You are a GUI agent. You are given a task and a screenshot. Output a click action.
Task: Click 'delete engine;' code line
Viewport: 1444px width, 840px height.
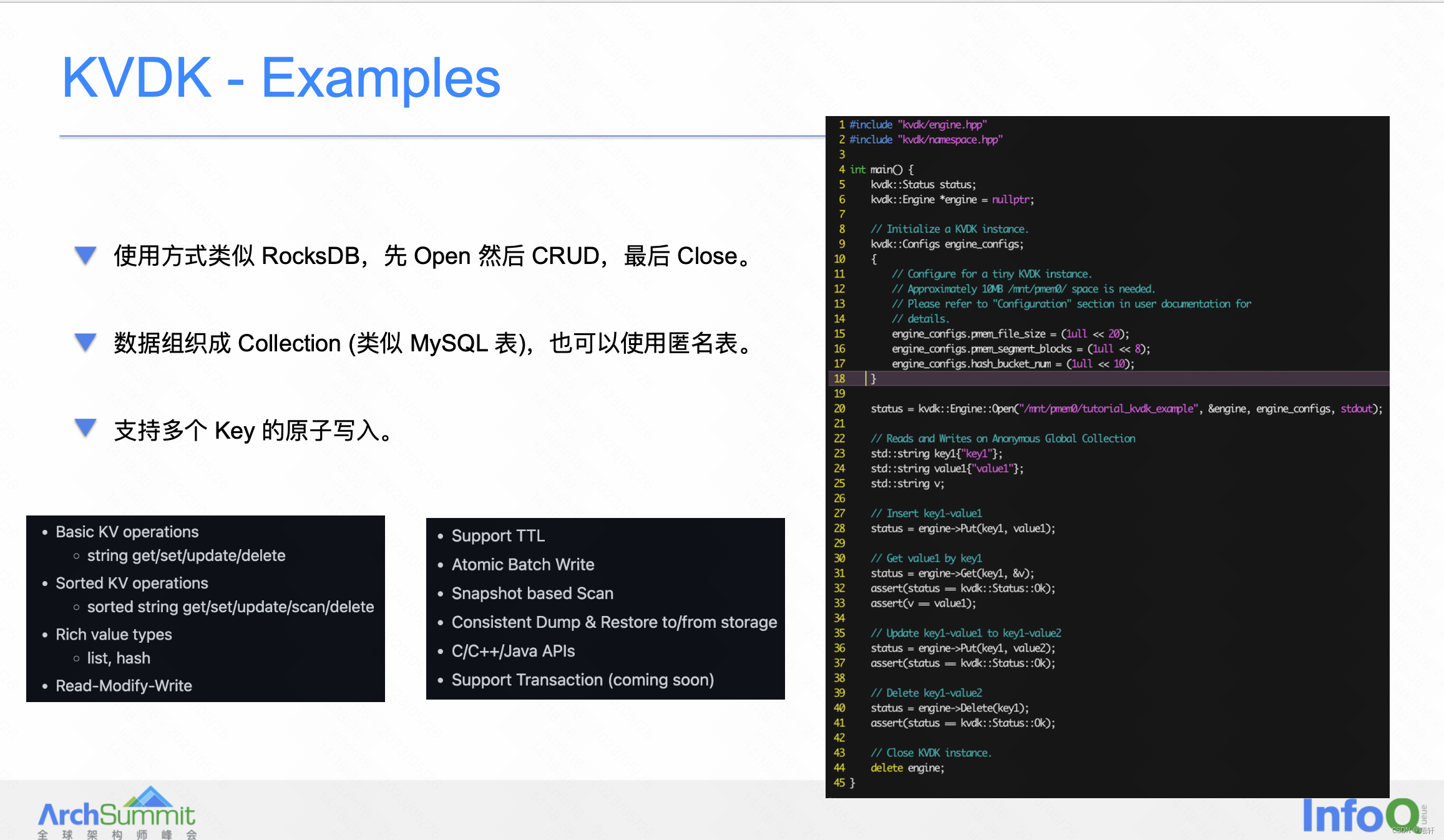(907, 768)
